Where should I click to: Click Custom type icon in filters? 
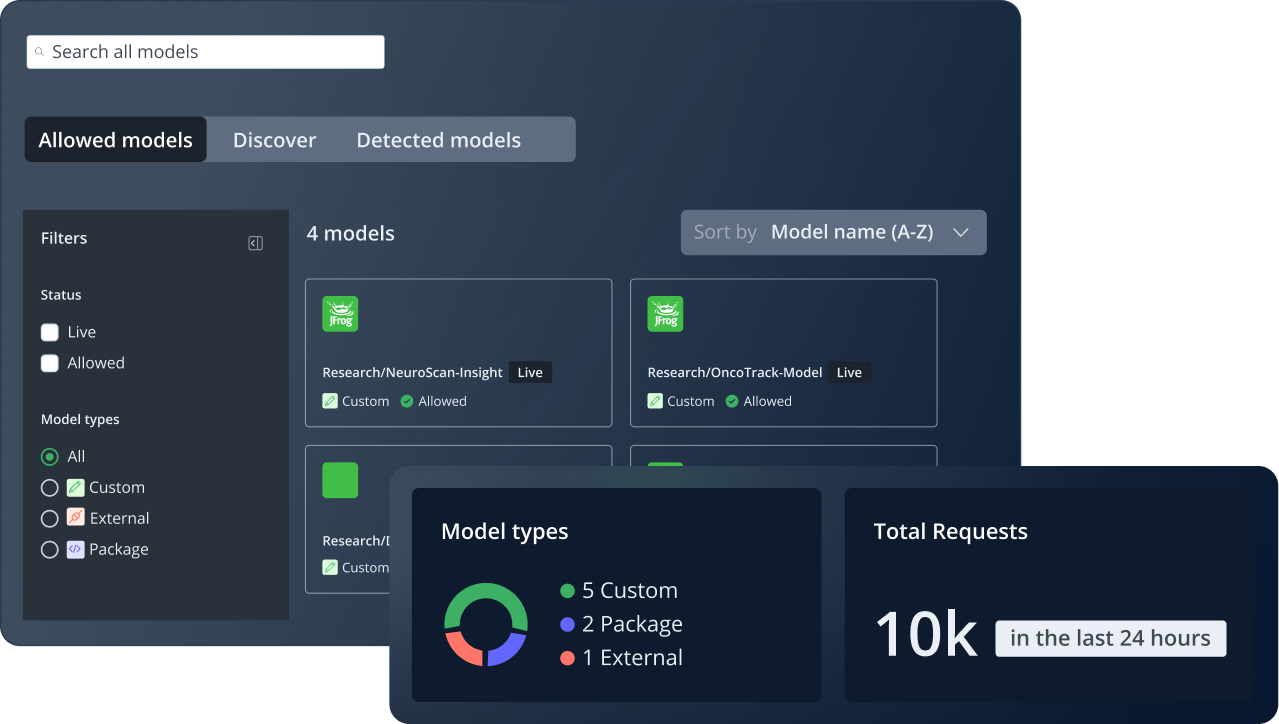[76, 487]
